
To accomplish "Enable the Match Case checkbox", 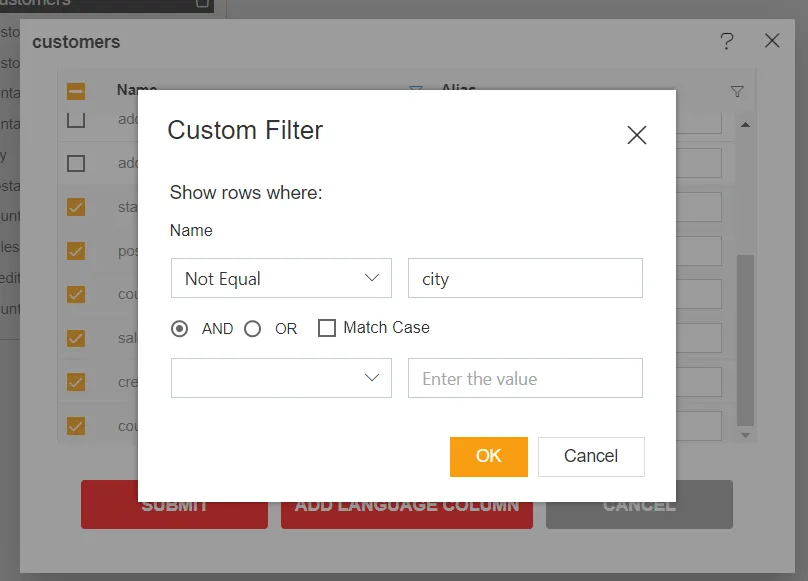I will coord(327,328).
